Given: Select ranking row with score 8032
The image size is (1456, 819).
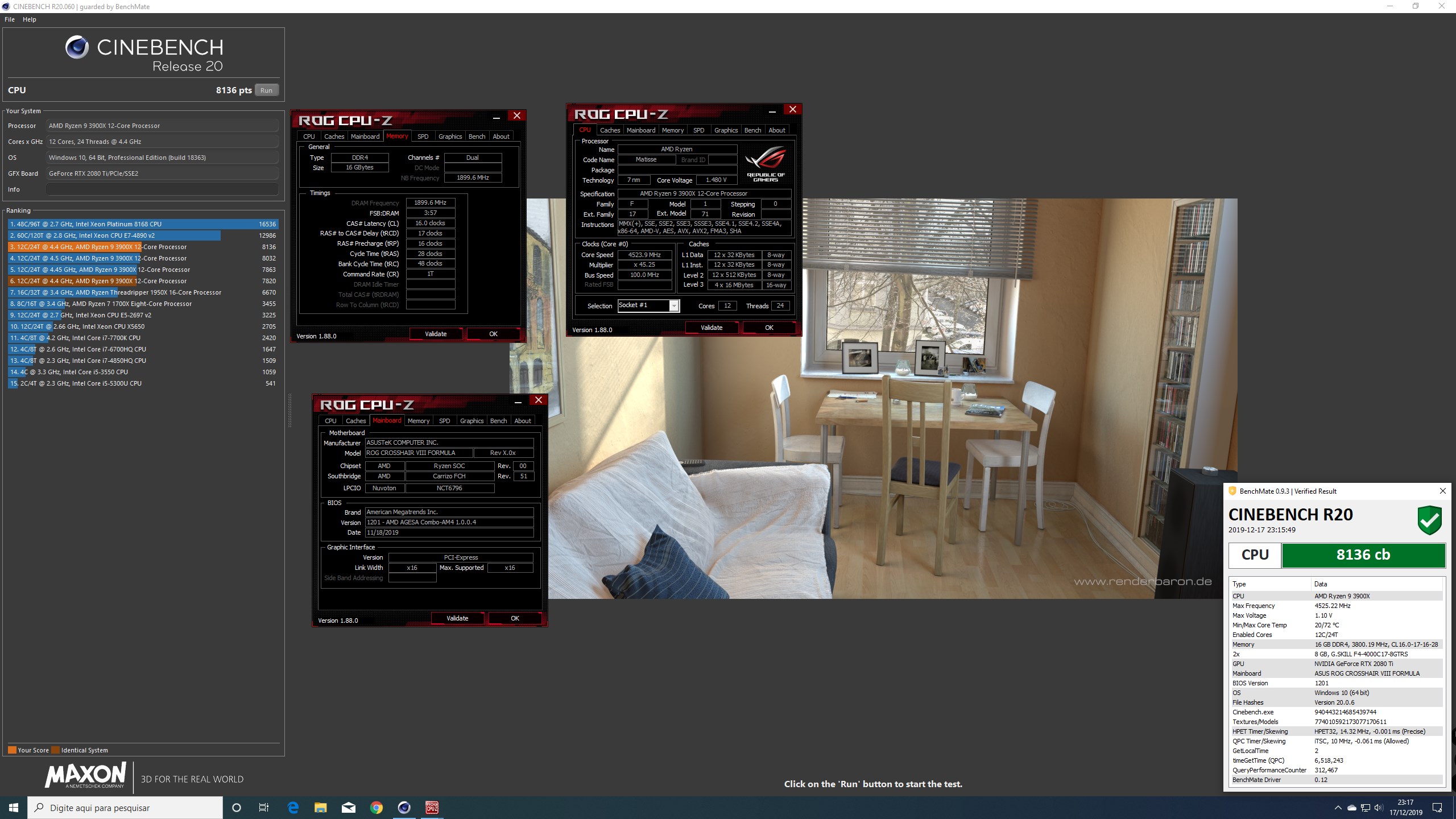Looking at the screenshot, I should [142, 258].
